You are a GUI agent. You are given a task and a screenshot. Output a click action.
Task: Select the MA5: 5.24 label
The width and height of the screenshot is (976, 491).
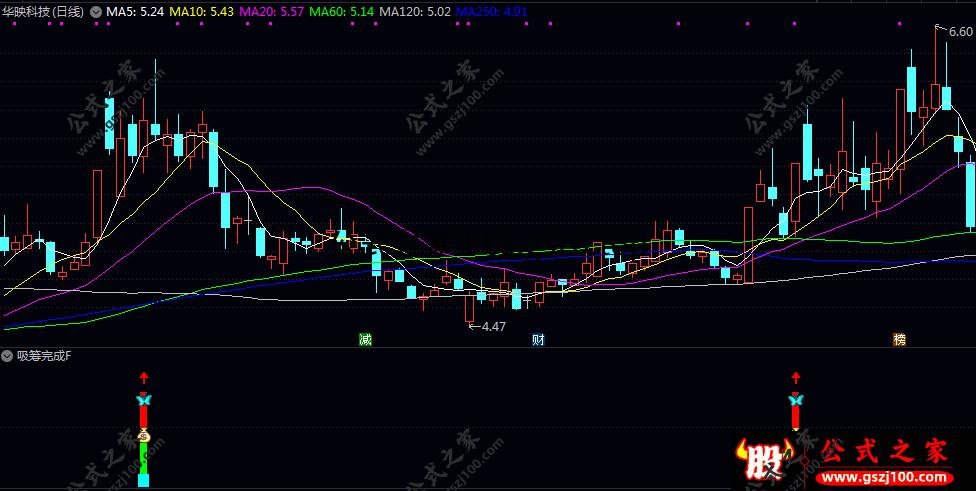(x=135, y=11)
